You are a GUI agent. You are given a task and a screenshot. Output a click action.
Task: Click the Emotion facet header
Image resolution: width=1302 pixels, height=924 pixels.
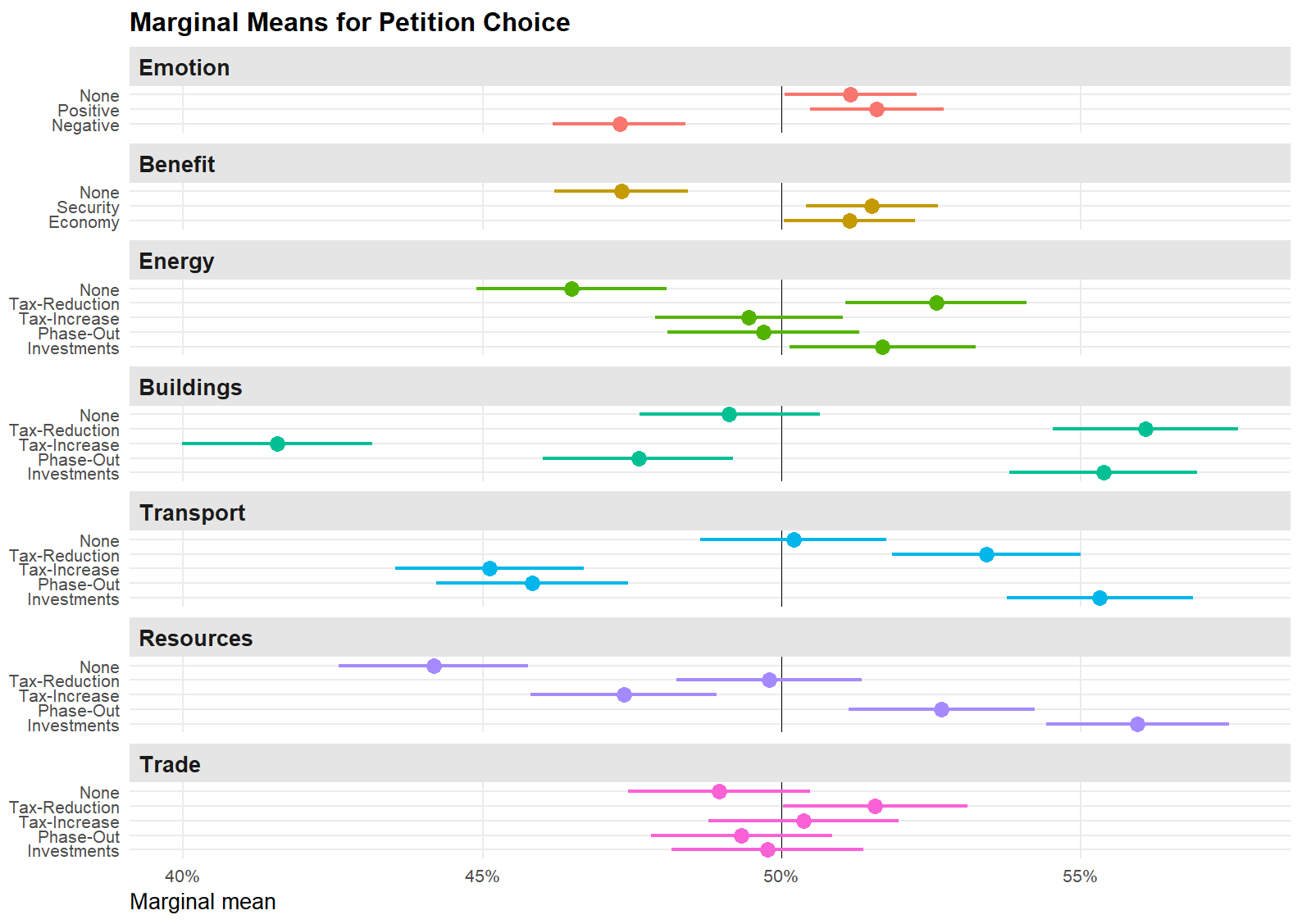(184, 67)
